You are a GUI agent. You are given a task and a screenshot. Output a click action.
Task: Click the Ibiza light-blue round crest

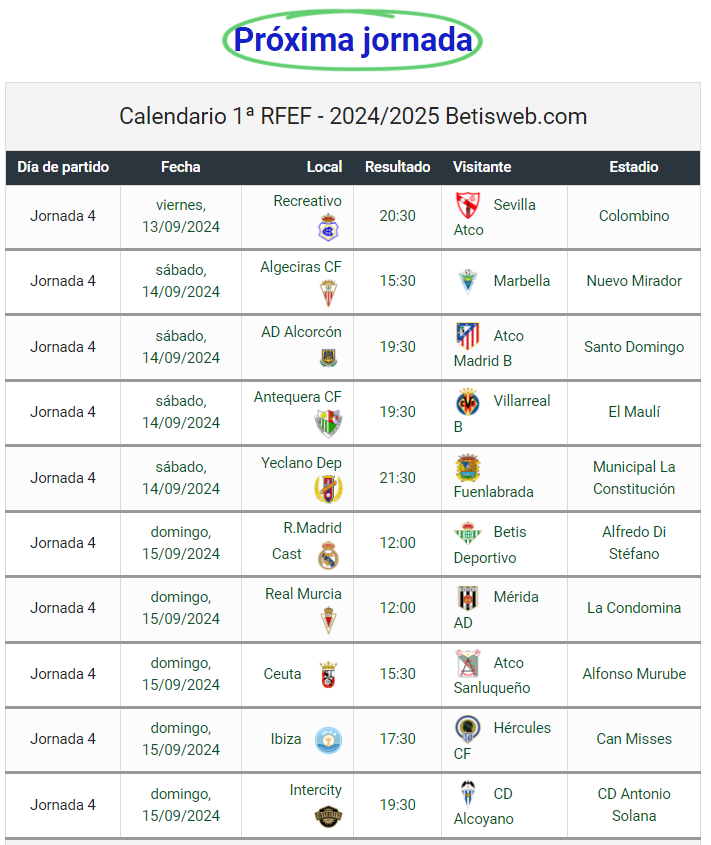point(328,740)
